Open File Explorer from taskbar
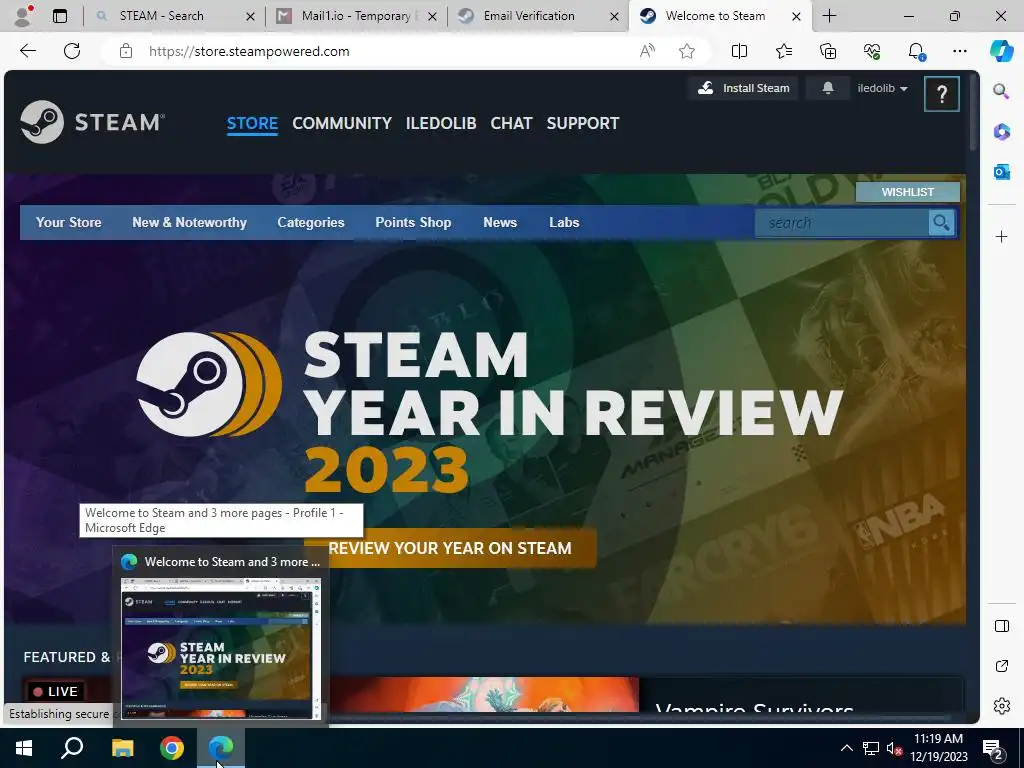This screenshot has width=1024, height=768. (x=122, y=748)
